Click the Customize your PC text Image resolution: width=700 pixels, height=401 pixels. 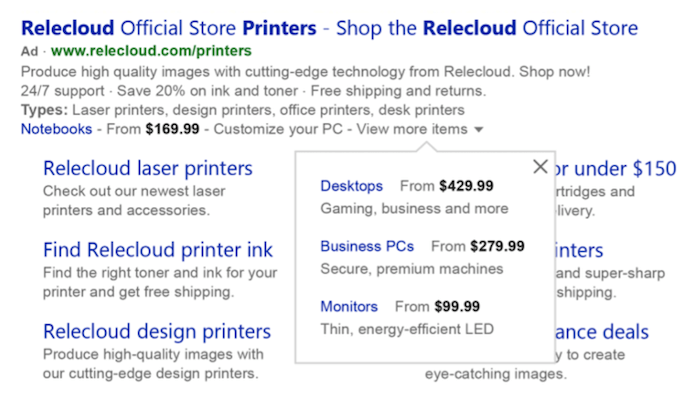(278, 129)
